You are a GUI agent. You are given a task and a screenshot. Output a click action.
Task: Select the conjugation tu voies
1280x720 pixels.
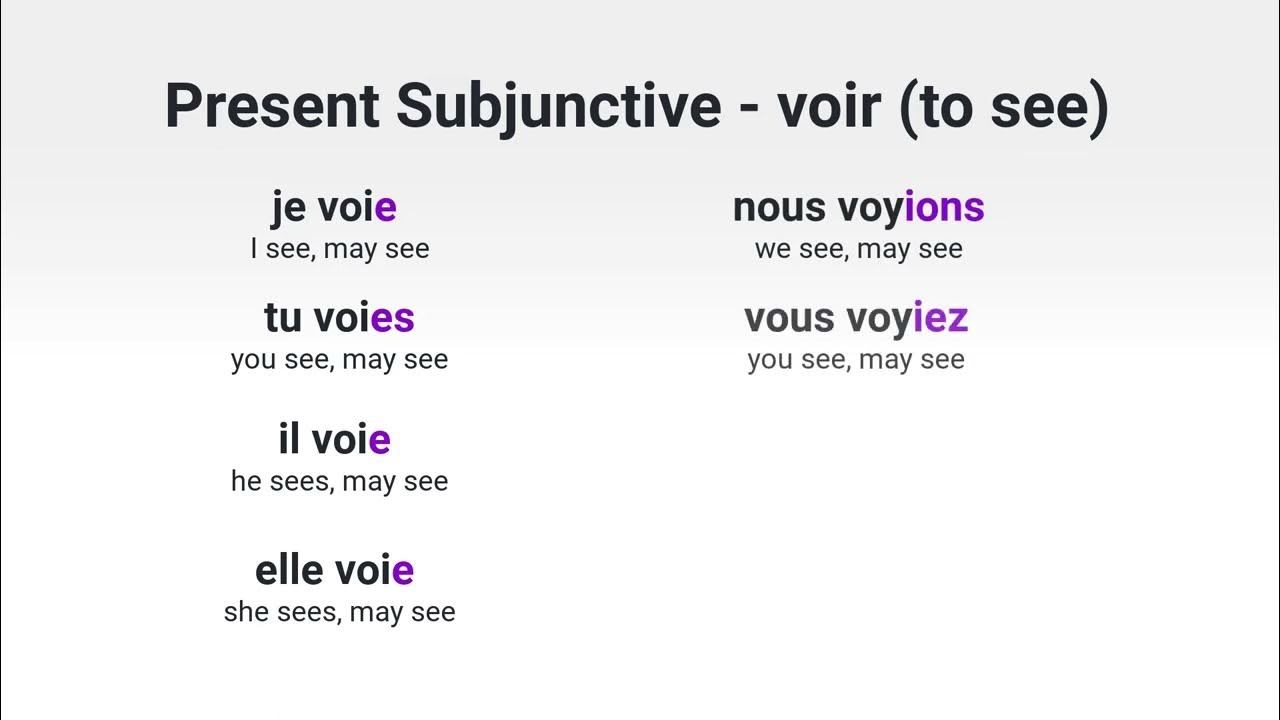[x=339, y=318]
